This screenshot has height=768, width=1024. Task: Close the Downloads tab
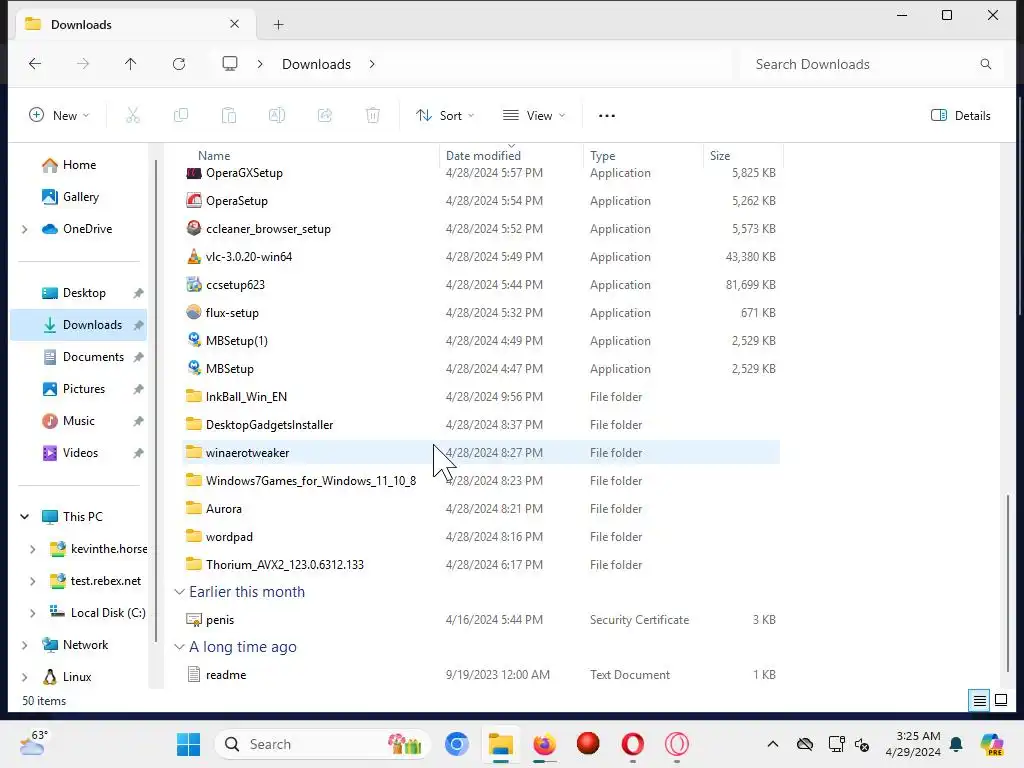coord(234,24)
